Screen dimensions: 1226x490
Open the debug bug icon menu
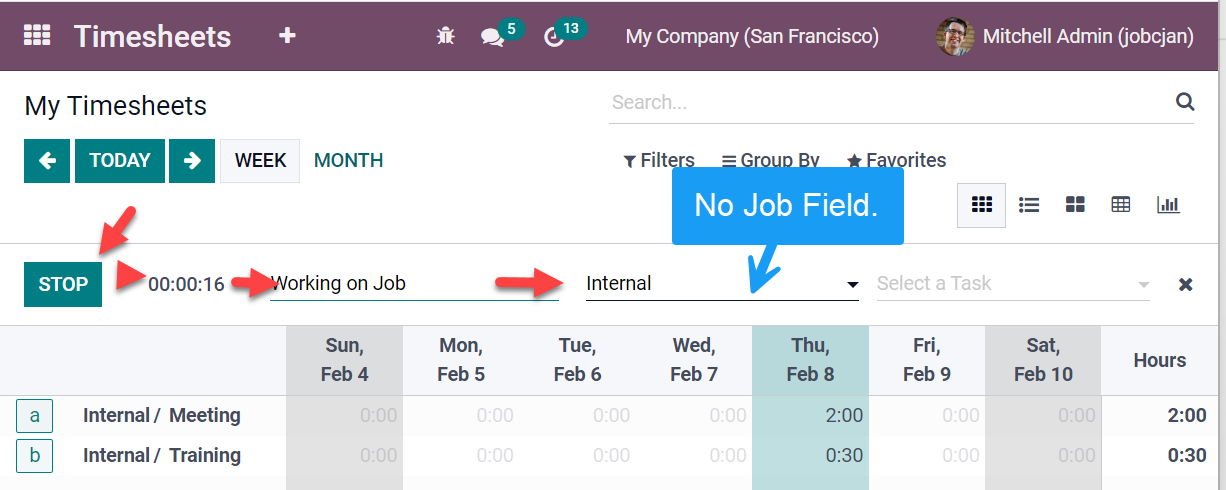(446, 37)
